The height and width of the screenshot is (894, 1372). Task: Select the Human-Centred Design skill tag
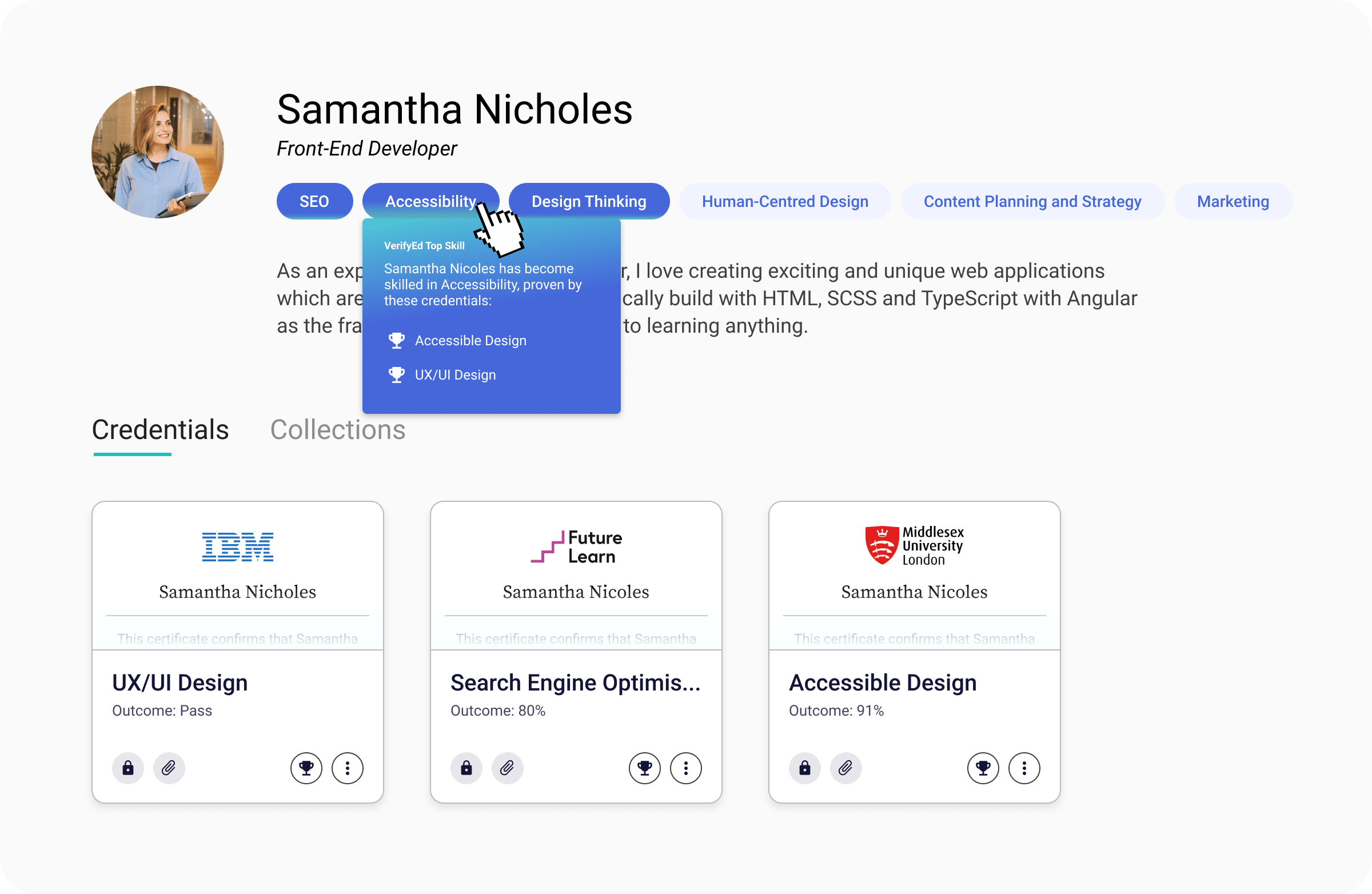point(784,201)
